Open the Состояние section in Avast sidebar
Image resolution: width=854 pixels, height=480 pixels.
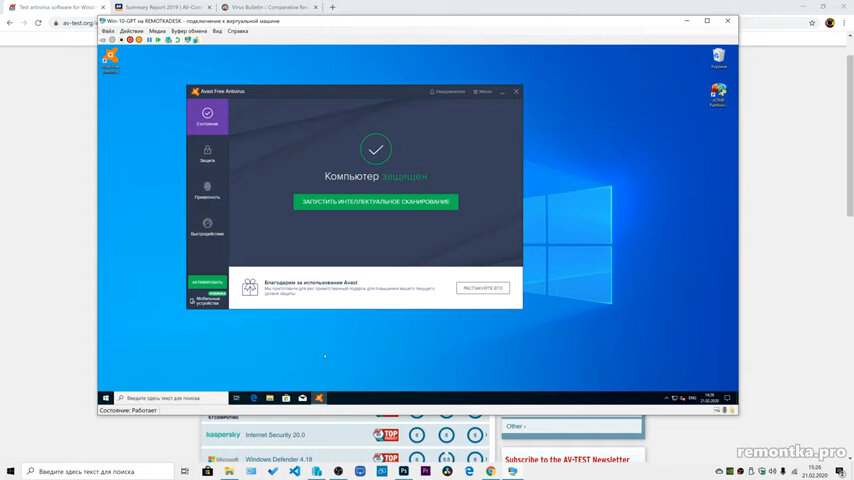(207, 117)
